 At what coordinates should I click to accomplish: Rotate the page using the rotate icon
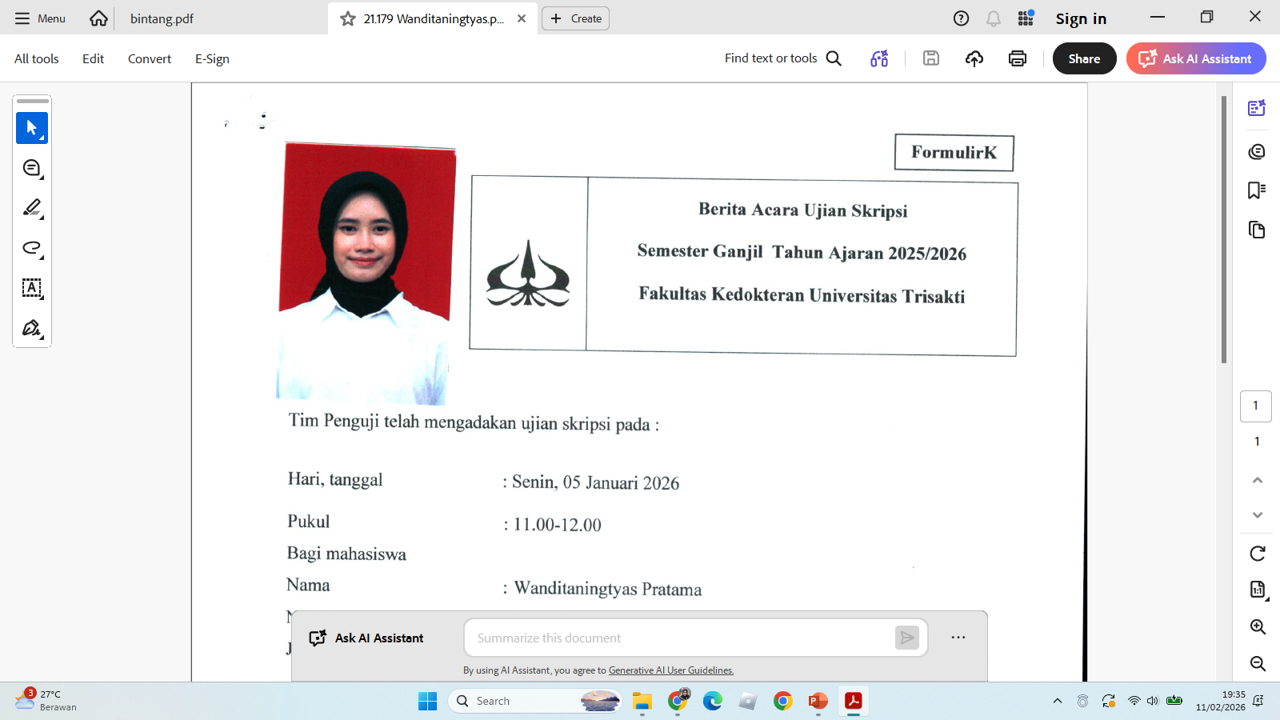(1257, 553)
